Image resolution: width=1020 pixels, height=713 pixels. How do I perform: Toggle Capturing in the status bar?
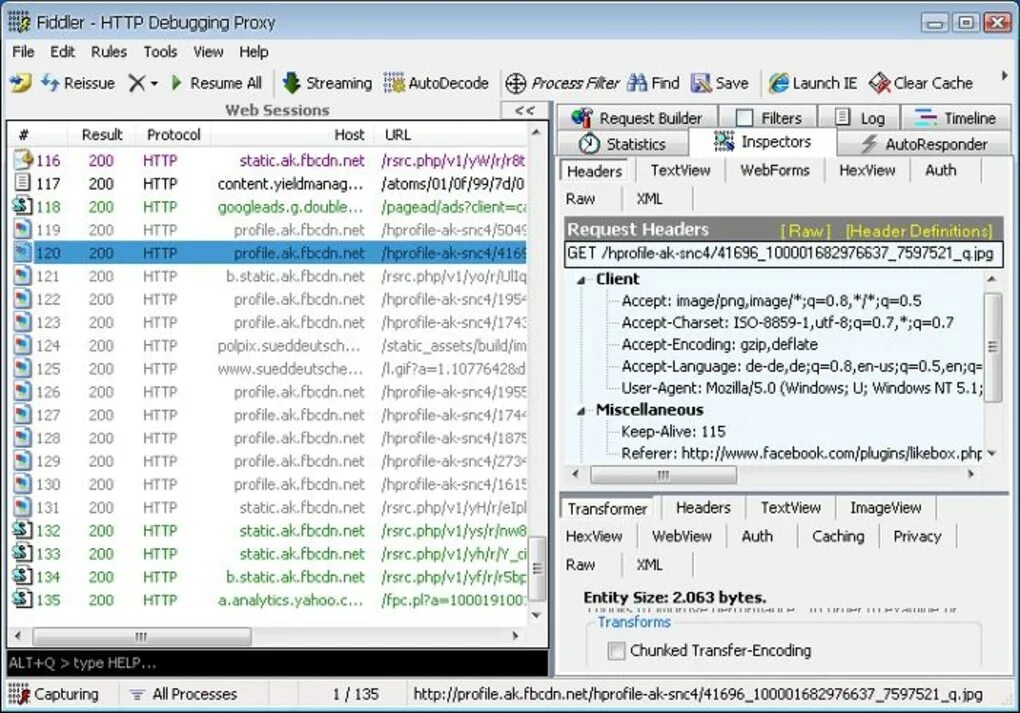(x=53, y=694)
